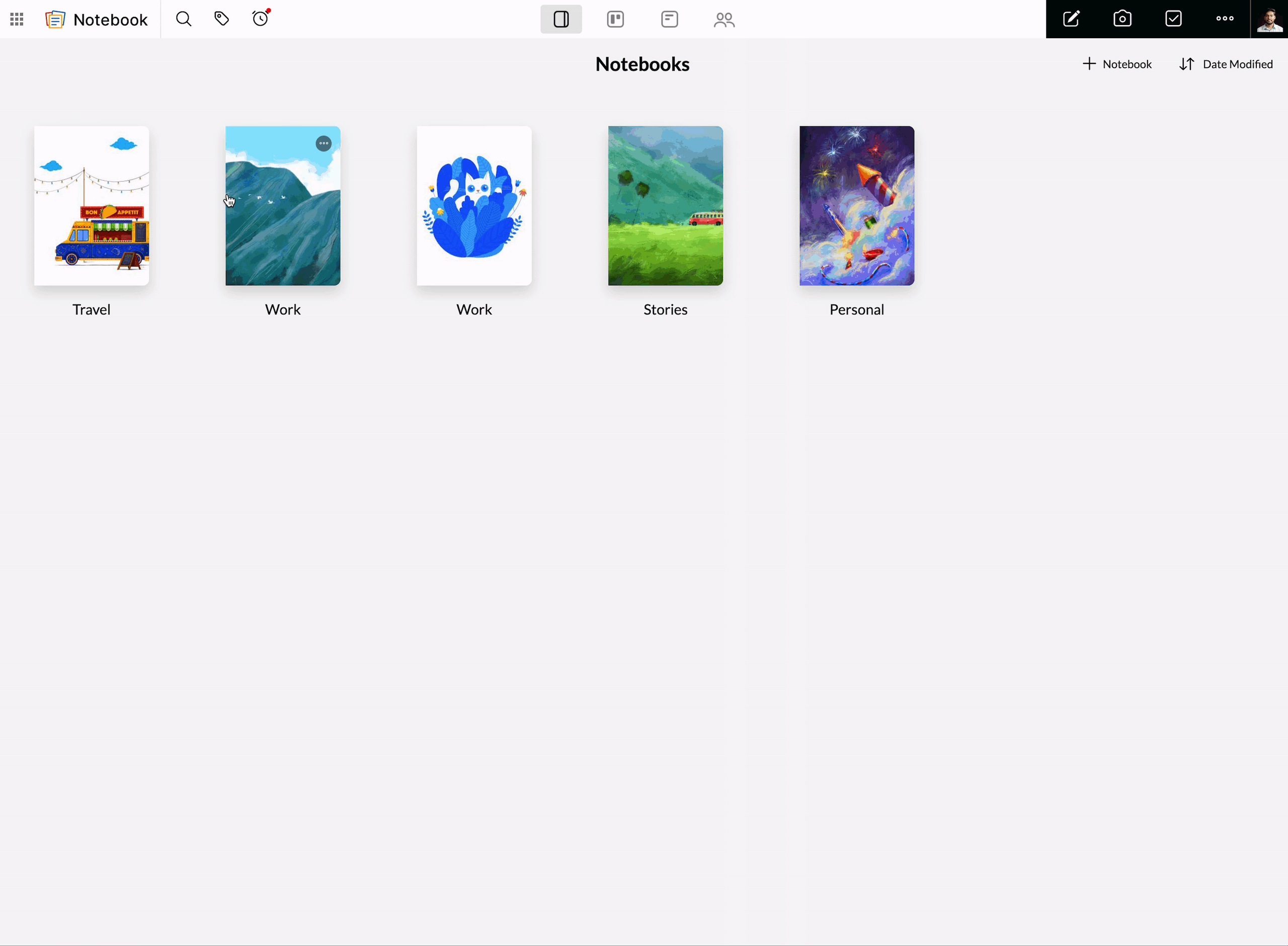Screen dimensions: 1288x946
Task: Switch to Notebooks view tab
Action: click(561, 20)
